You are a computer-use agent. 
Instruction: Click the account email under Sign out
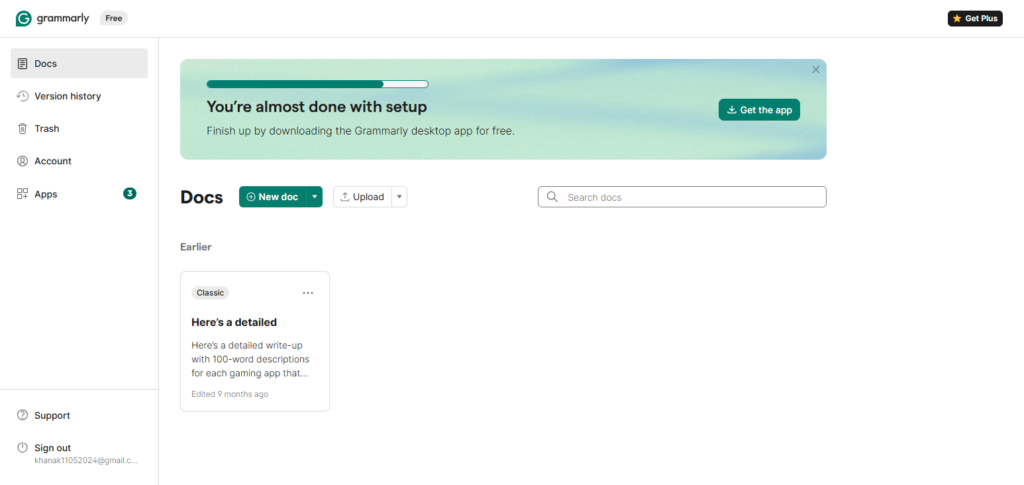[x=86, y=460]
